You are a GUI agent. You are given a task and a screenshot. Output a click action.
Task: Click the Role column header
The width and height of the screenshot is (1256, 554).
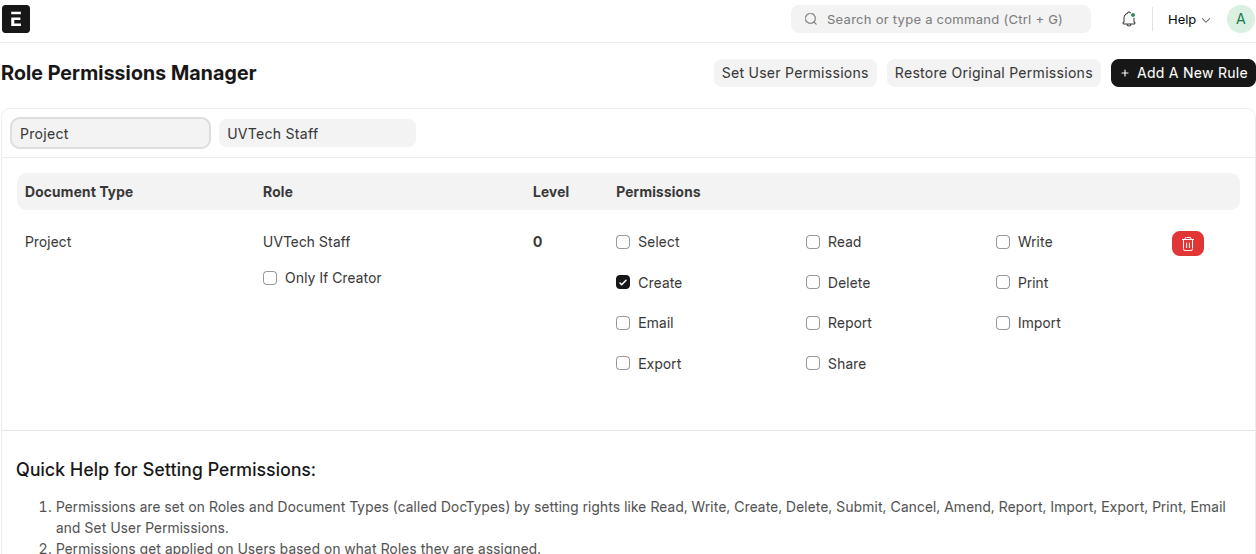(x=278, y=192)
